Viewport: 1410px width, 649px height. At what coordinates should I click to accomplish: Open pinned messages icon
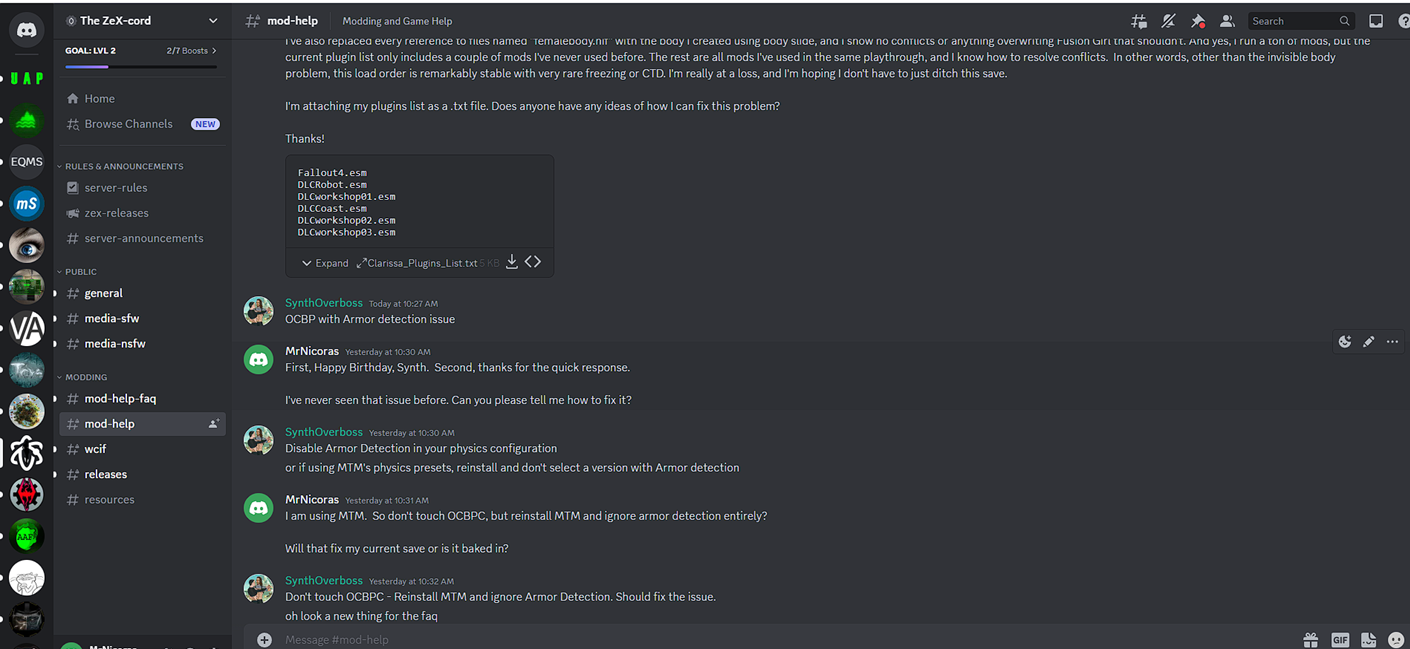1198,21
